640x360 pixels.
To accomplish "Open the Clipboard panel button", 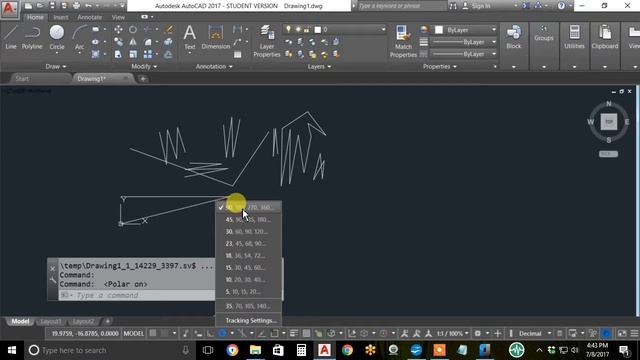I will pyautogui.click(x=604, y=37).
